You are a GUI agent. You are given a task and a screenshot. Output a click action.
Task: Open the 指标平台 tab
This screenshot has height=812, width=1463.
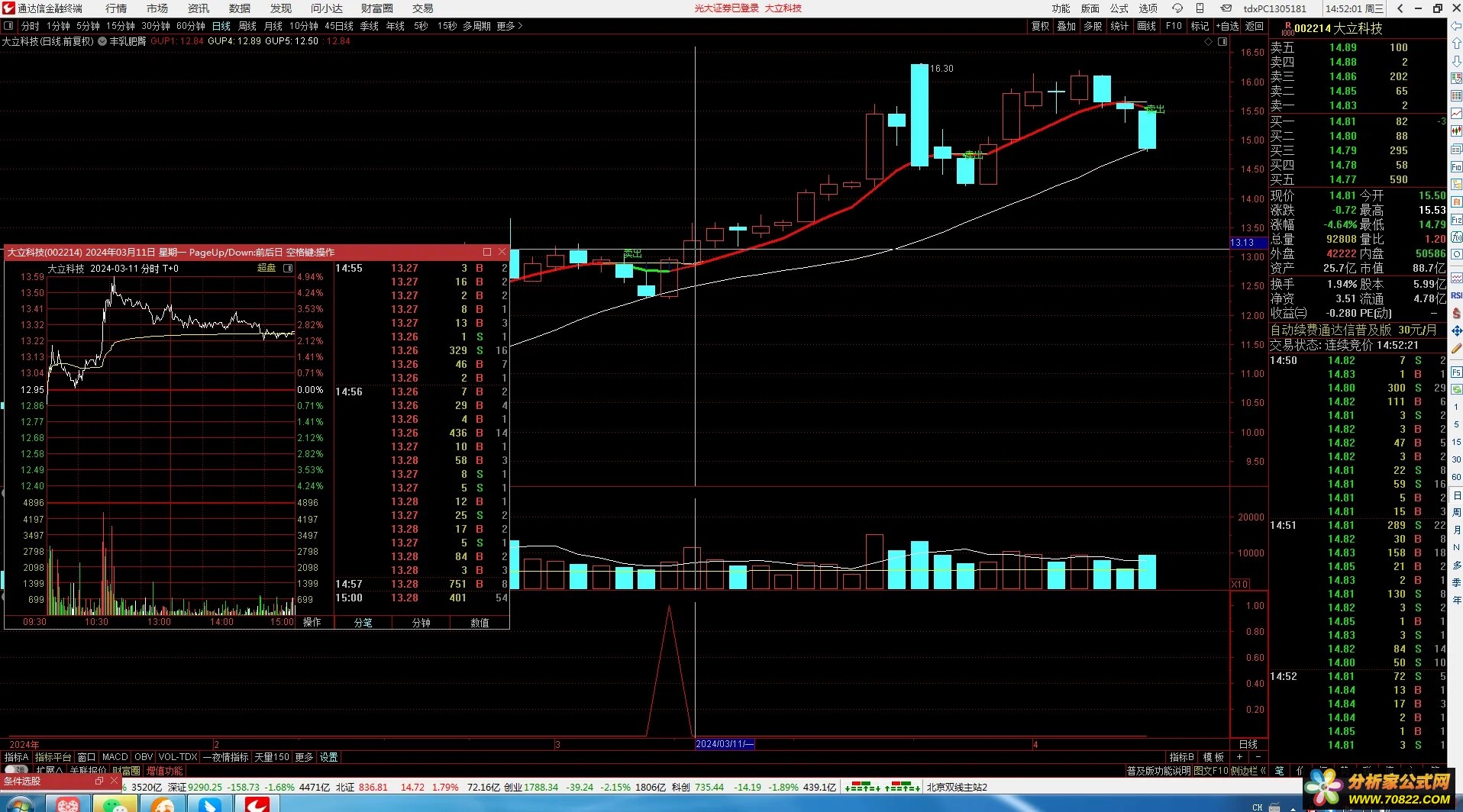pyautogui.click(x=53, y=757)
